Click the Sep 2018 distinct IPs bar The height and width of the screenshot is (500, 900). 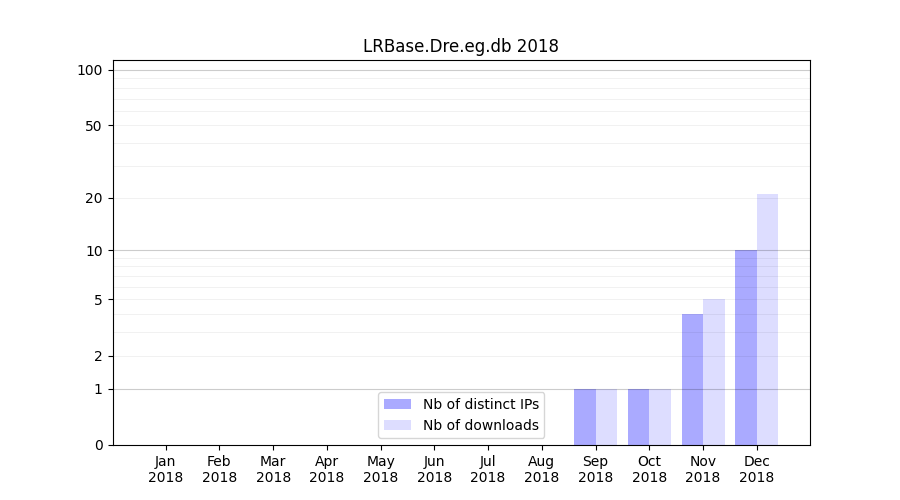585,417
